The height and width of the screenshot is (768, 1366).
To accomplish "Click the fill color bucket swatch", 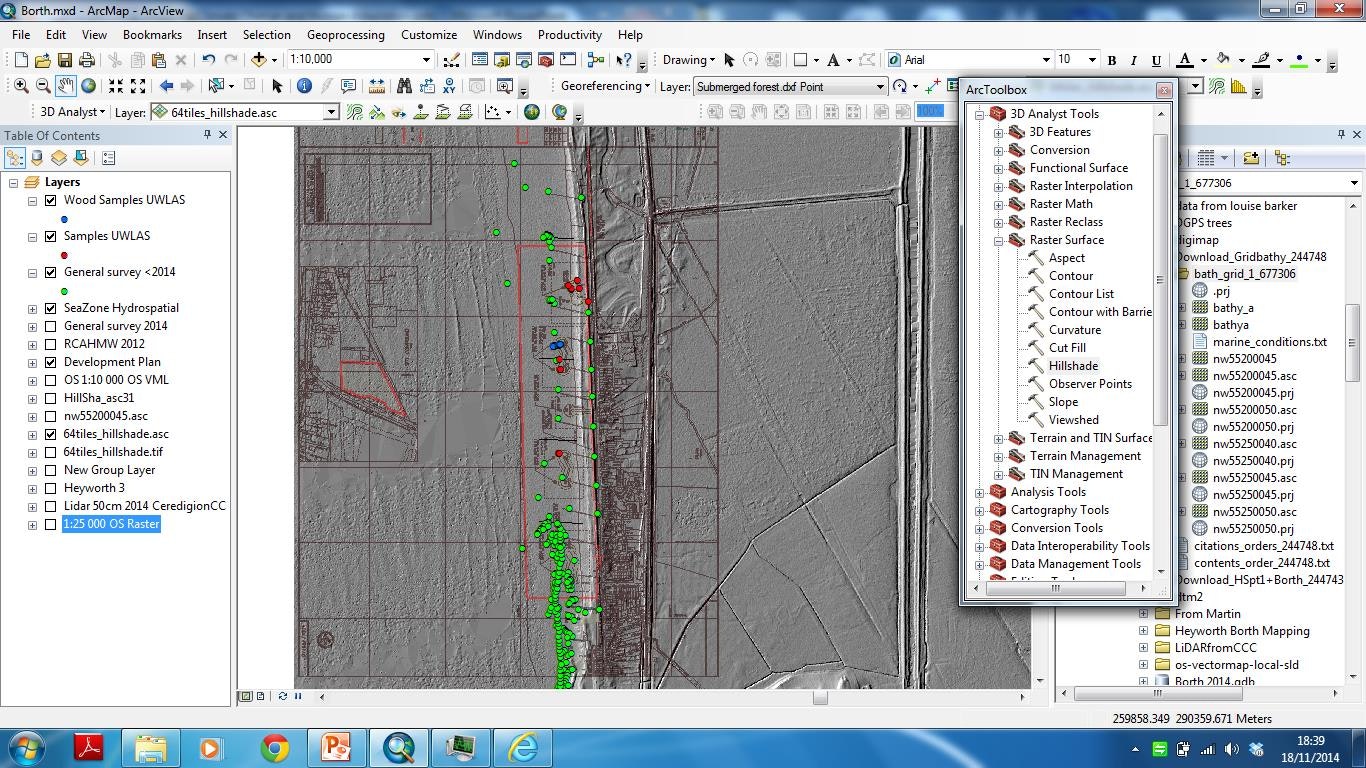I will pos(1224,60).
